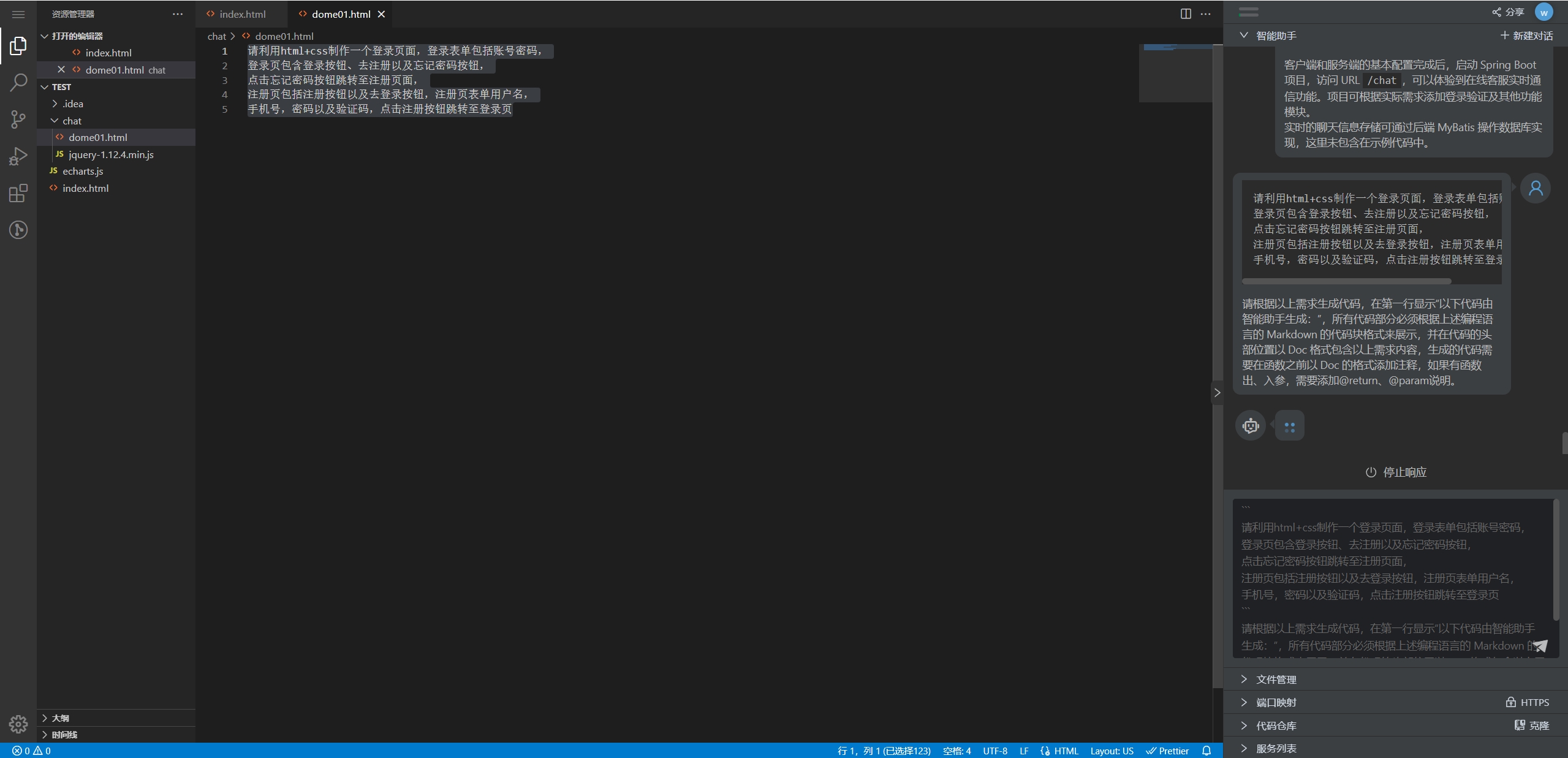This screenshot has height=758, width=1568.
Task: Click the 克隆 clone button
Action: coord(1531,726)
